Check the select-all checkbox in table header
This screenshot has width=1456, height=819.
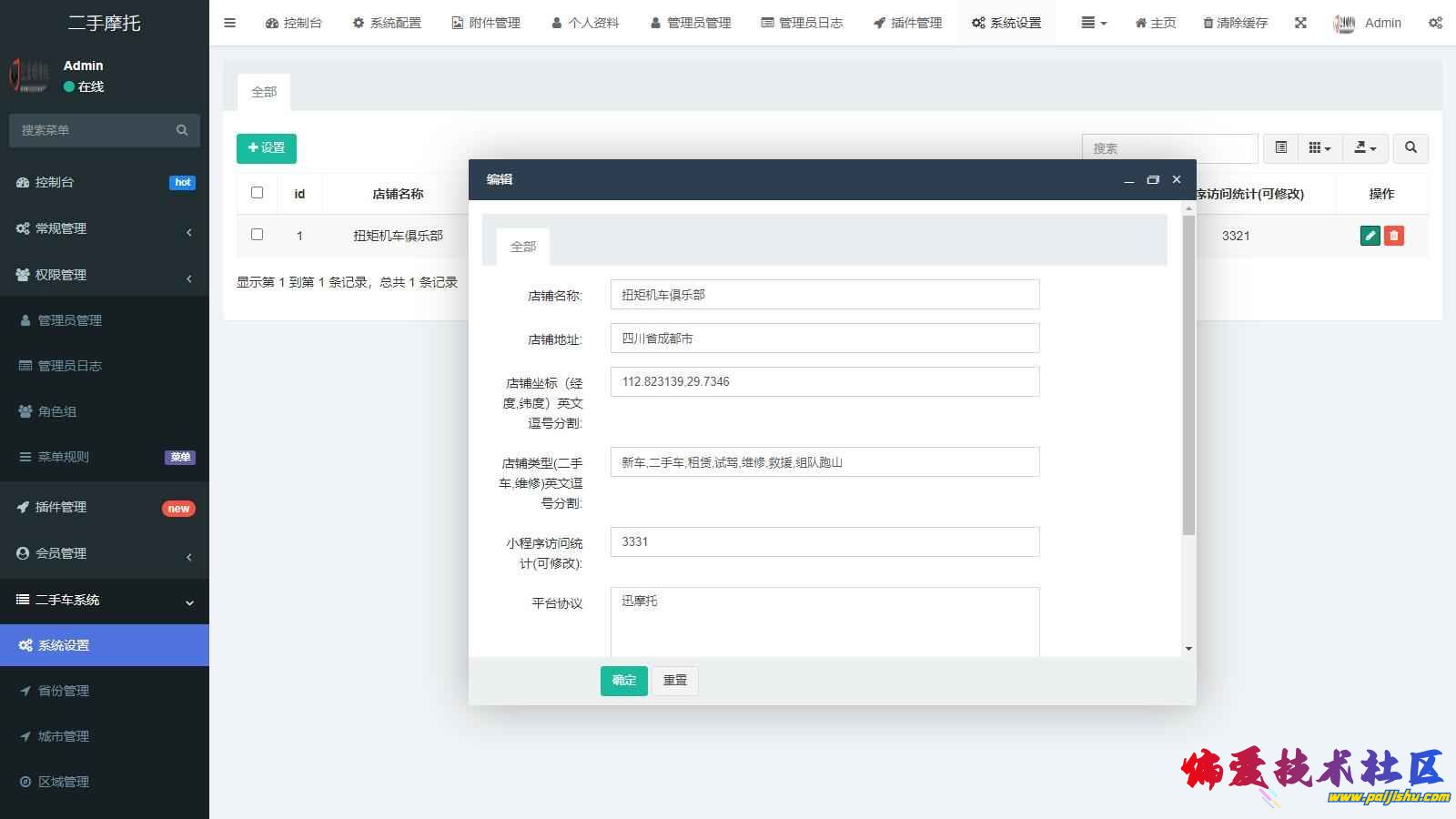257,193
